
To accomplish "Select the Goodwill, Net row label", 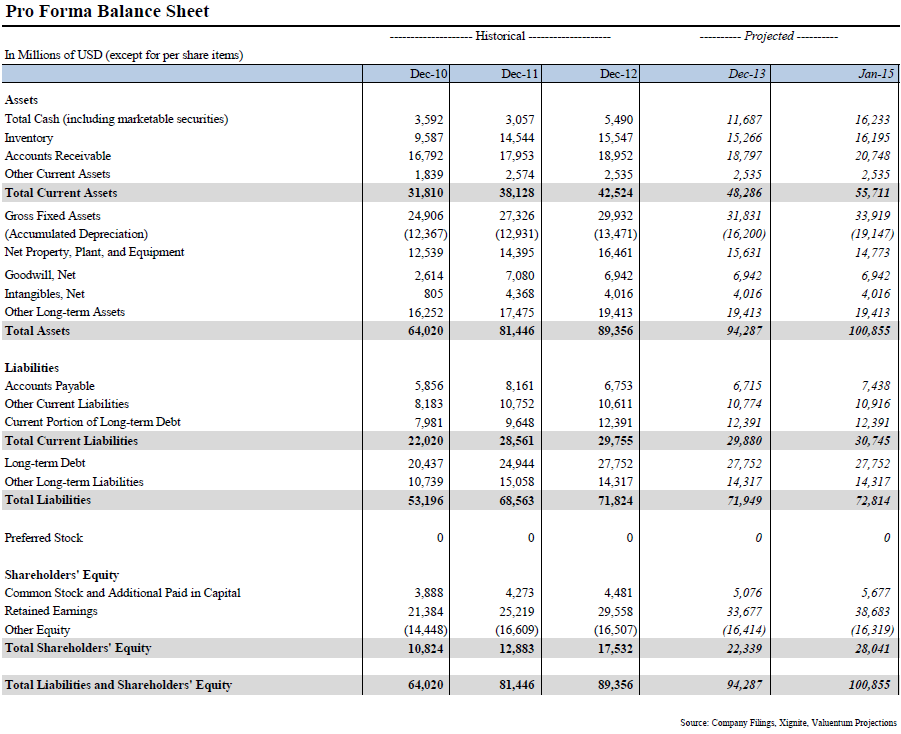I will pos(43,274).
